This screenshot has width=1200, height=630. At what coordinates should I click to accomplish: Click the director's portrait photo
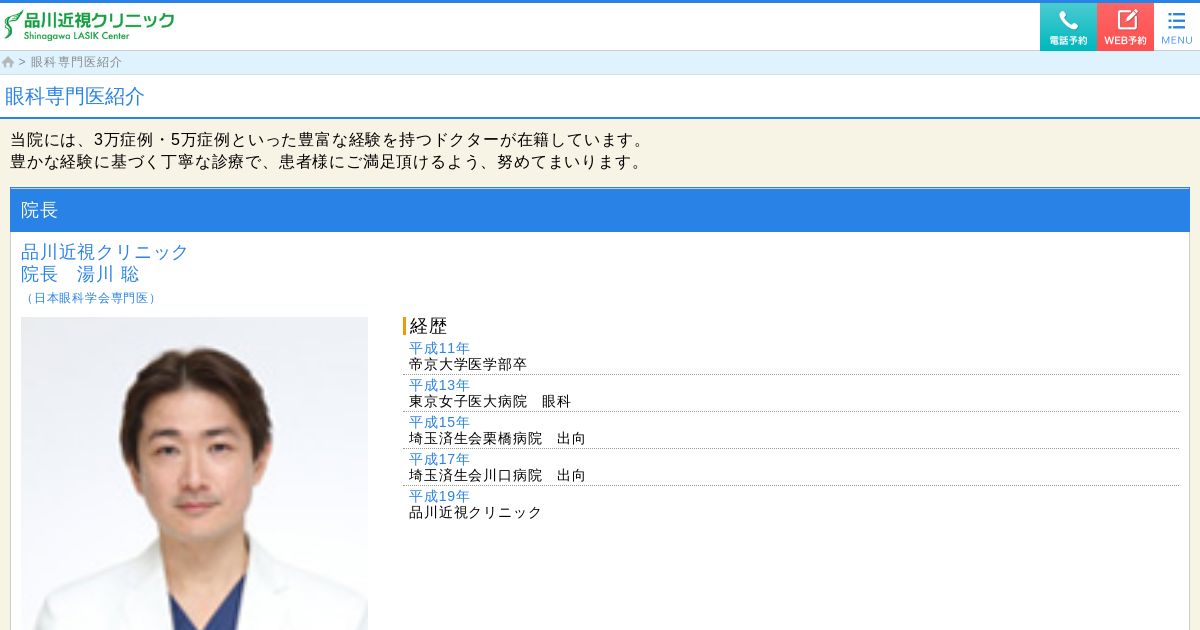(x=194, y=473)
